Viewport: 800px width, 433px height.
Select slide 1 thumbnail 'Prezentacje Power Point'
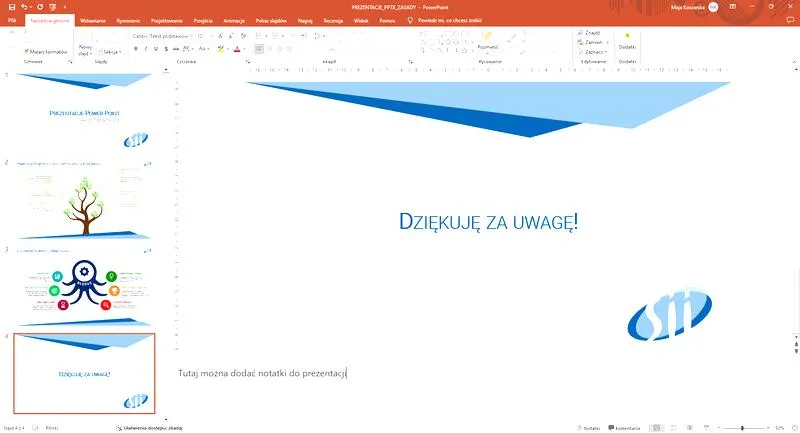(x=85, y=112)
